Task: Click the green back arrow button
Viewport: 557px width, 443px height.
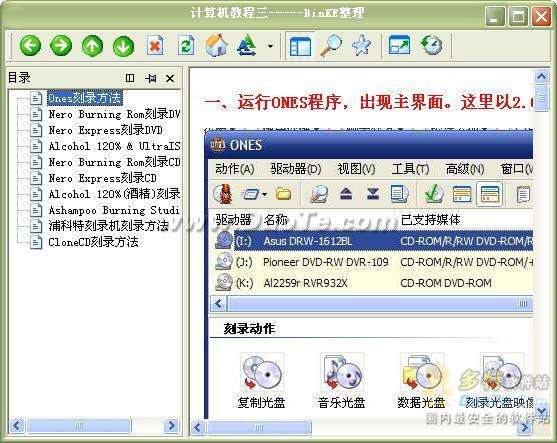Action: pyautogui.click(x=30, y=46)
